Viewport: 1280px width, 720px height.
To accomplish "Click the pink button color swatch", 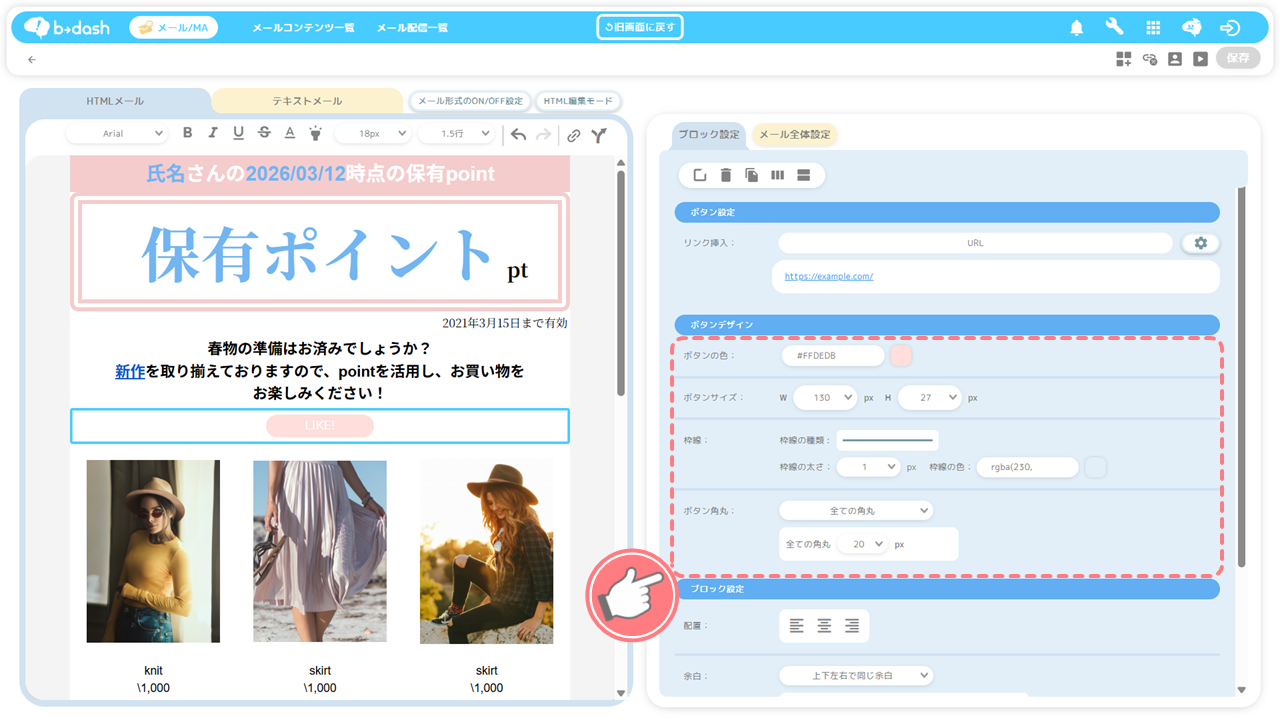I will (x=900, y=356).
